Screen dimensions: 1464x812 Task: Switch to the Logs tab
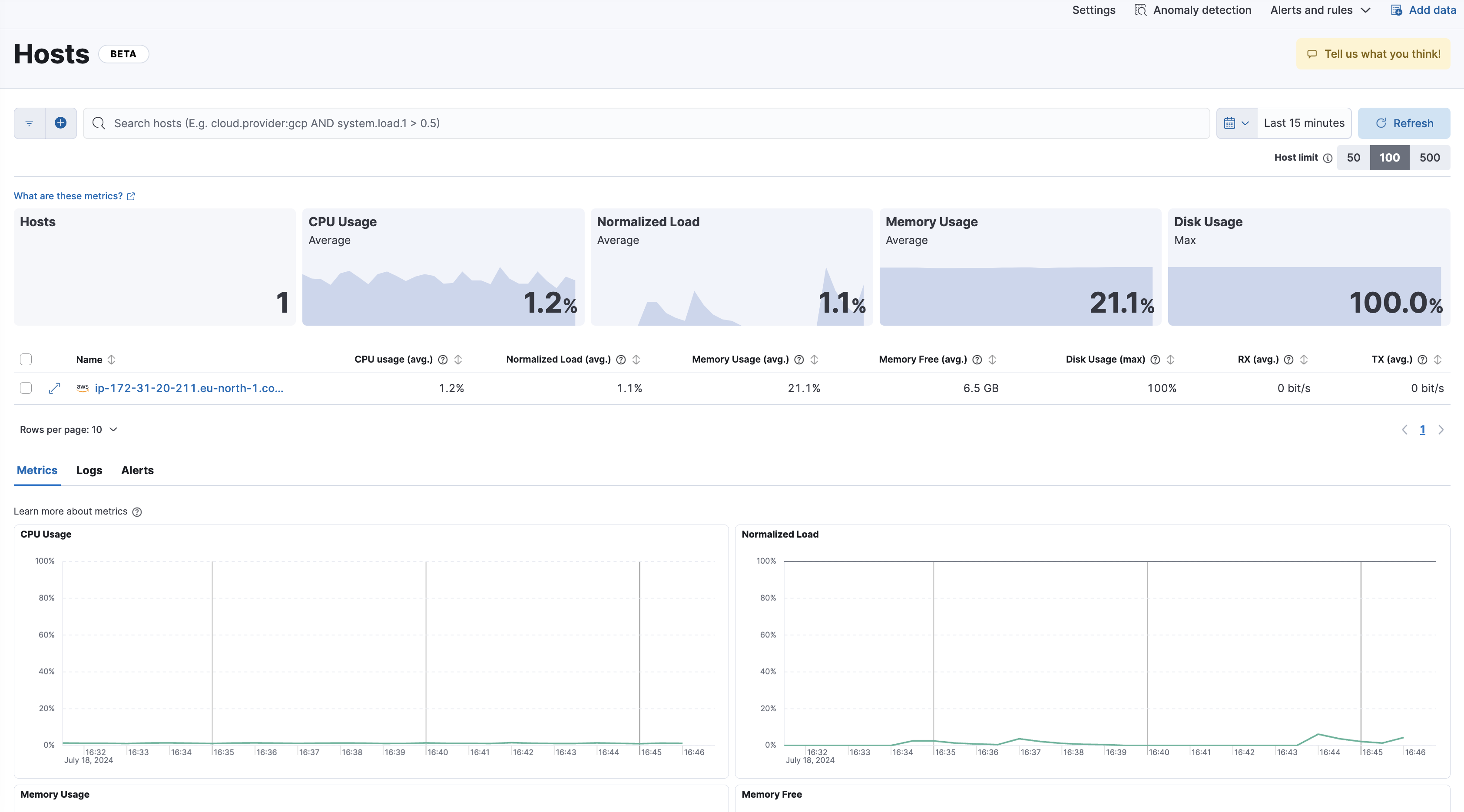(x=89, y=471)
